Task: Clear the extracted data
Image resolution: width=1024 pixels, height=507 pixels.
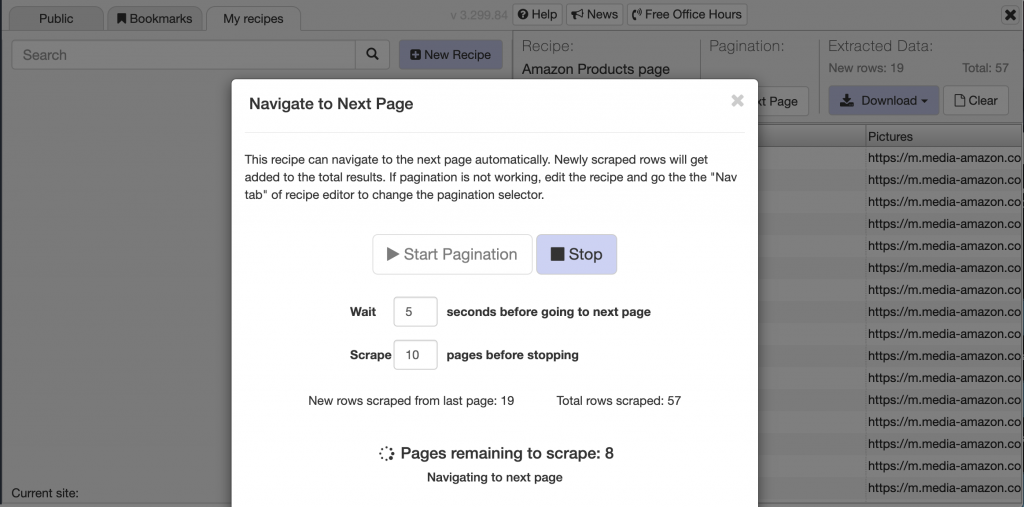Action: pyautogui.click(x=975, y=100)
